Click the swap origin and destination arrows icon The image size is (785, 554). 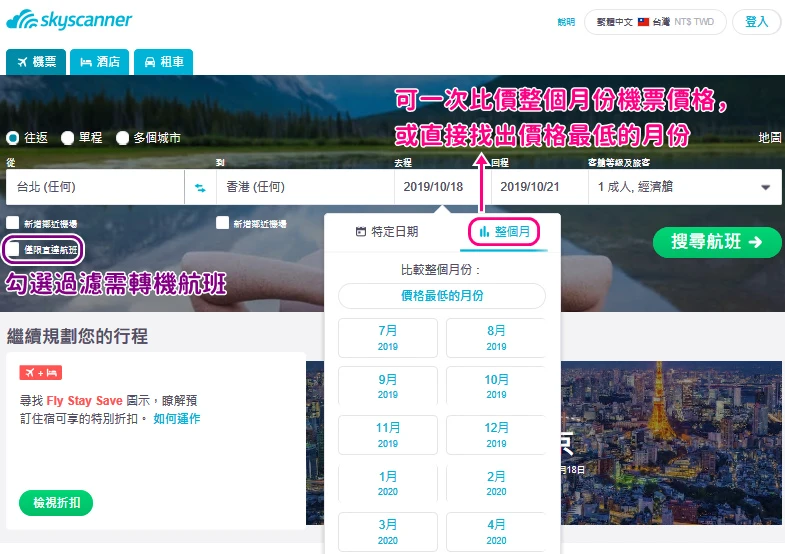coord(200,187)
